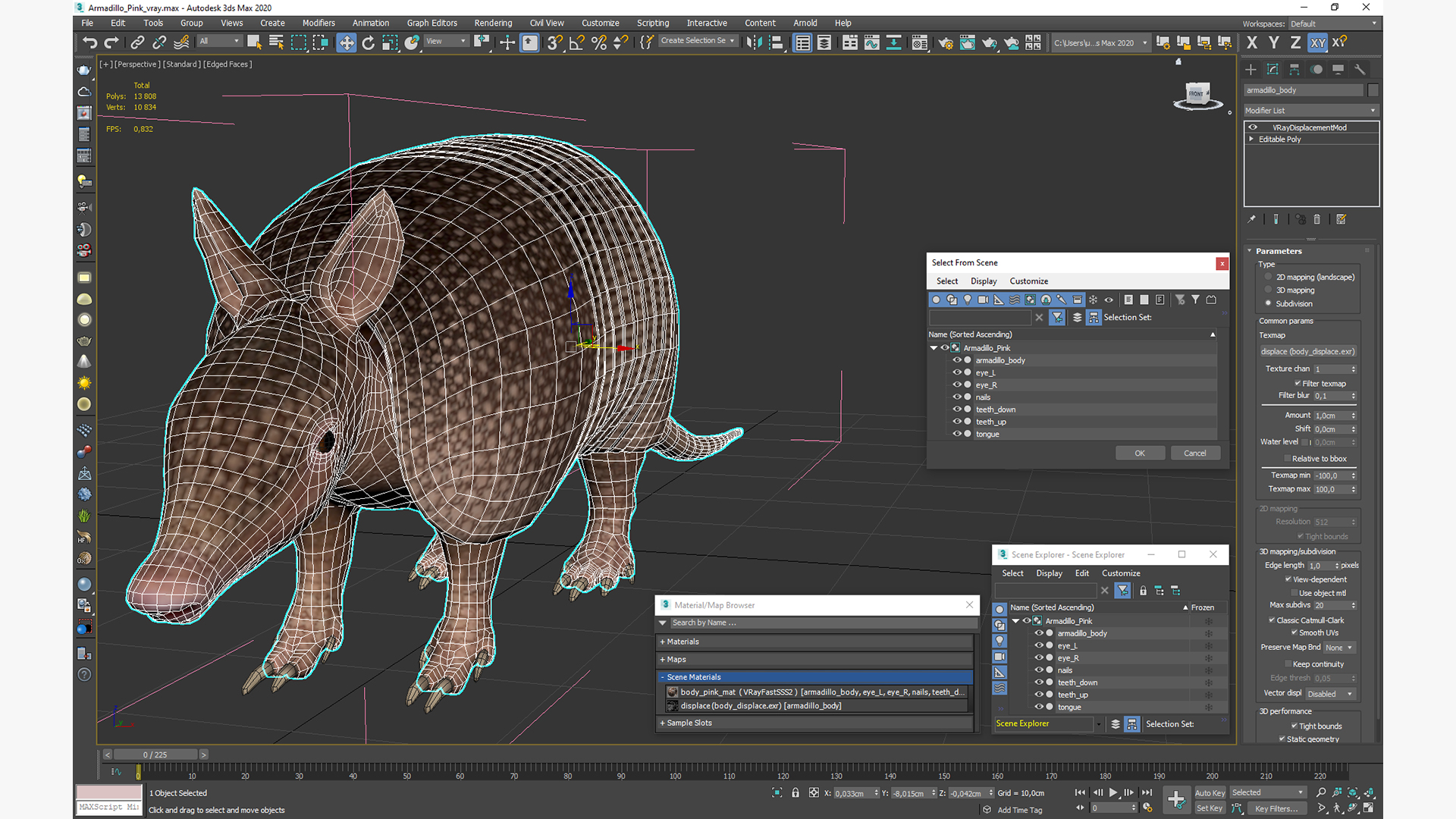Click the Angle Snap toggle icon
The height and width of the screenshot is (819, 1456).
pos(576,43)
